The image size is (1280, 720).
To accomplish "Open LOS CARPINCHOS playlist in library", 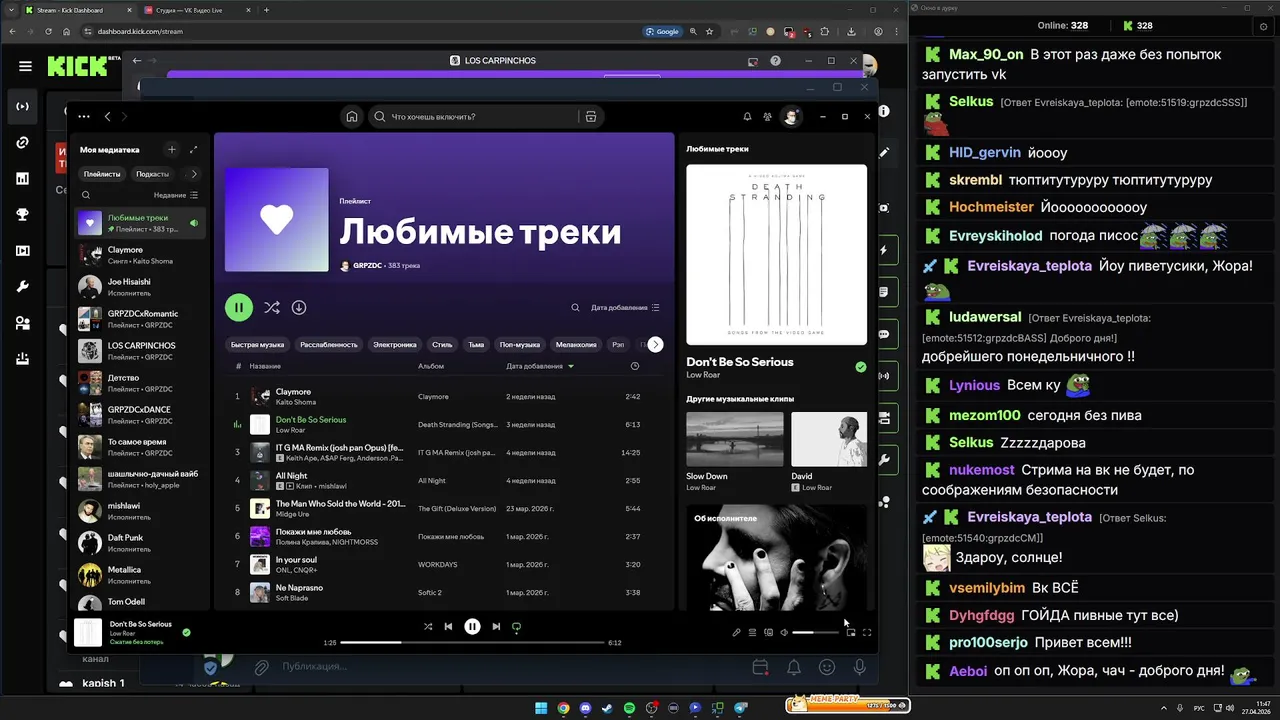I will click(x=141, y=351).
